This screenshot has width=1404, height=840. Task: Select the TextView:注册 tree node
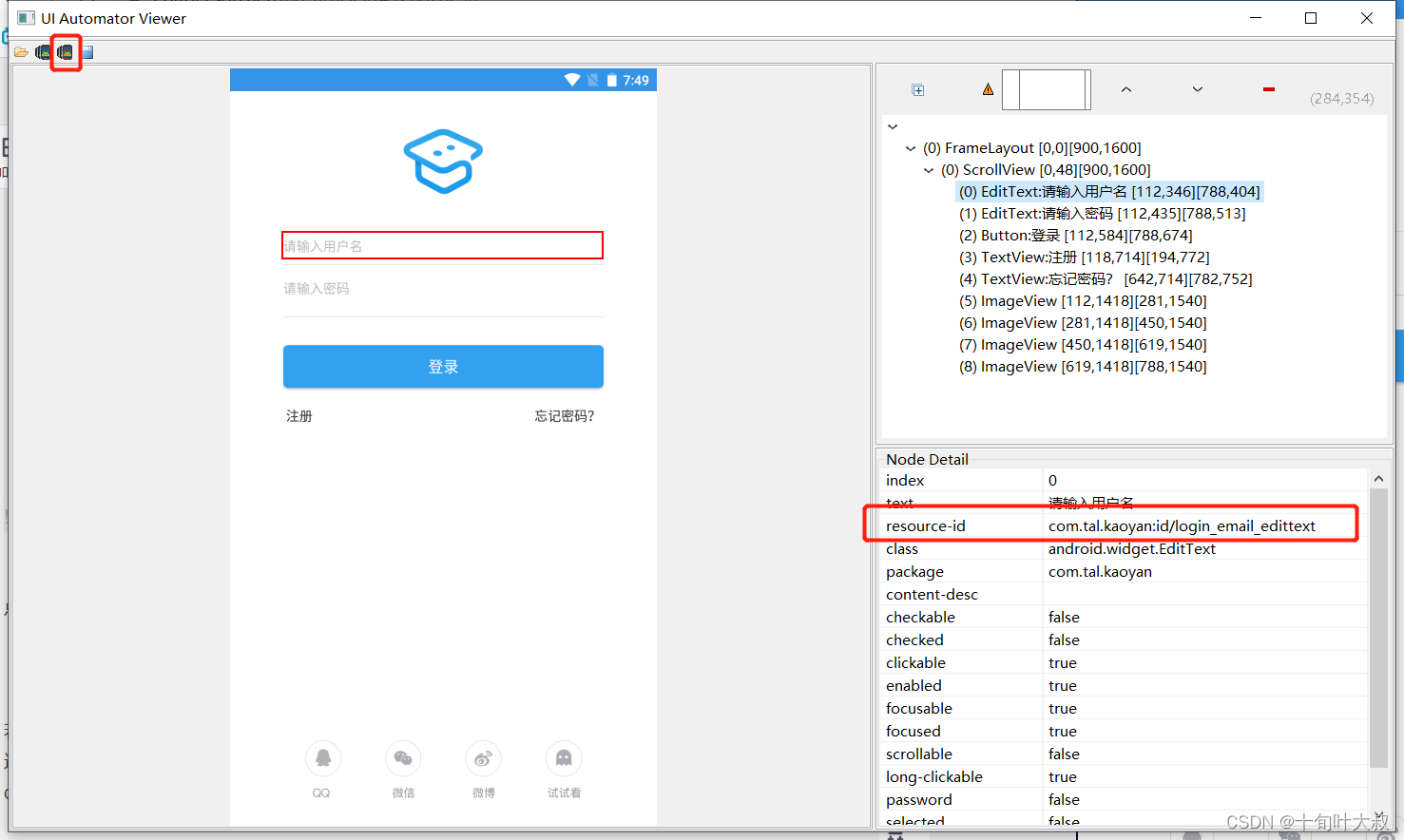pos(1084,258)
